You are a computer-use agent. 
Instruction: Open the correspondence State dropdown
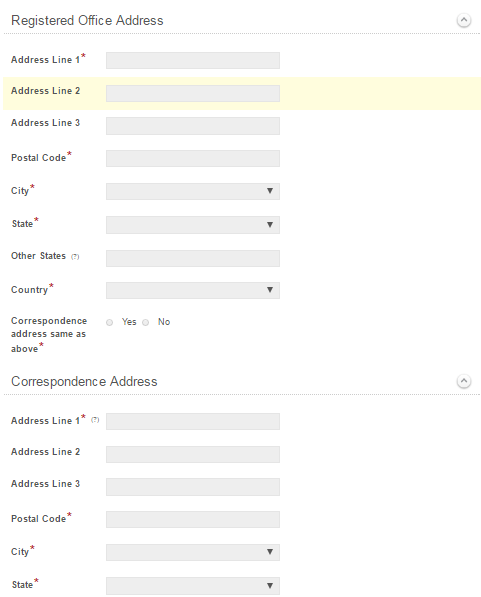[193, 586]
